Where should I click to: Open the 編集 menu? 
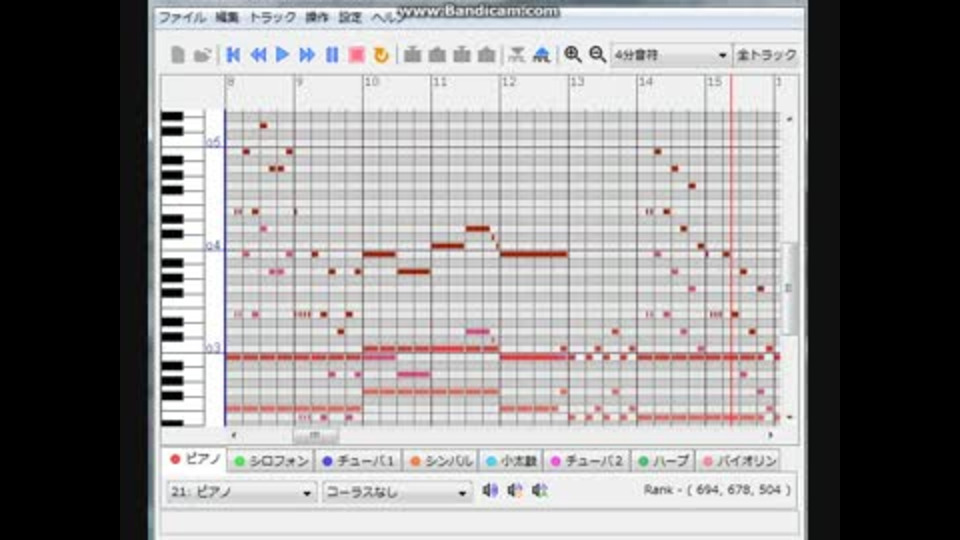click(x=227, y=17)
